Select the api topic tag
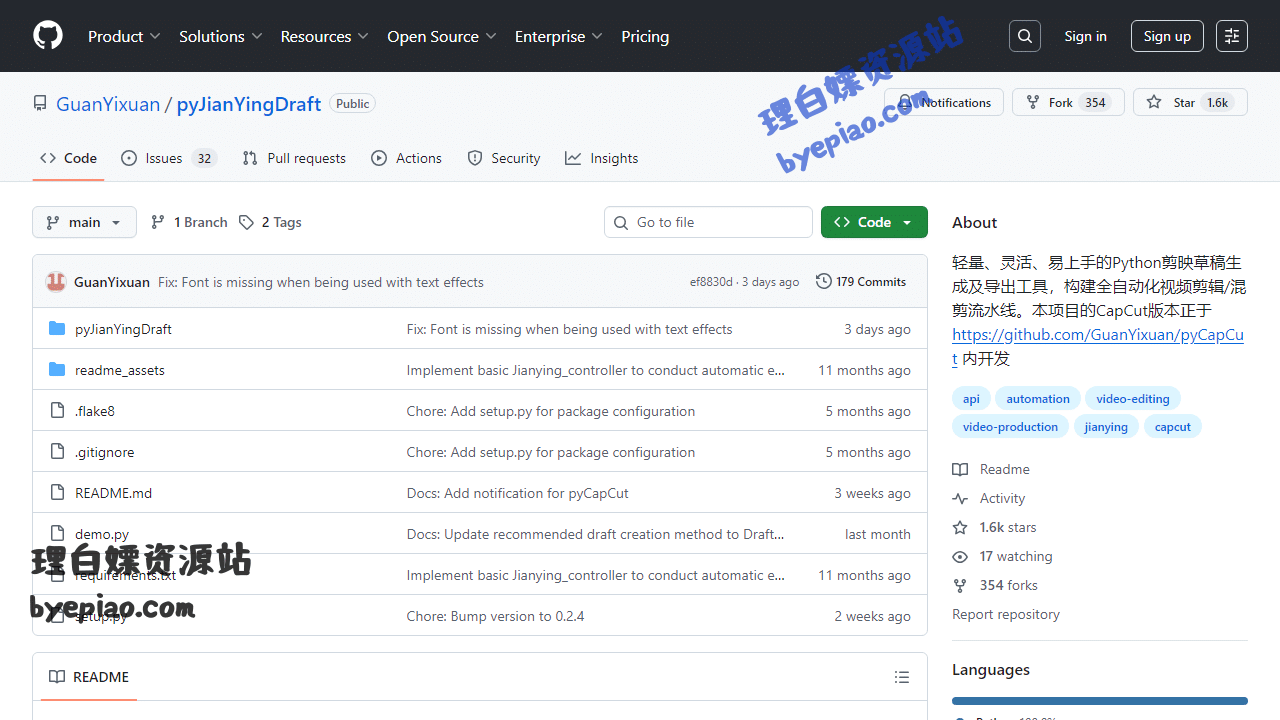Screen dimensions: 1280x720 pos(971,399)
